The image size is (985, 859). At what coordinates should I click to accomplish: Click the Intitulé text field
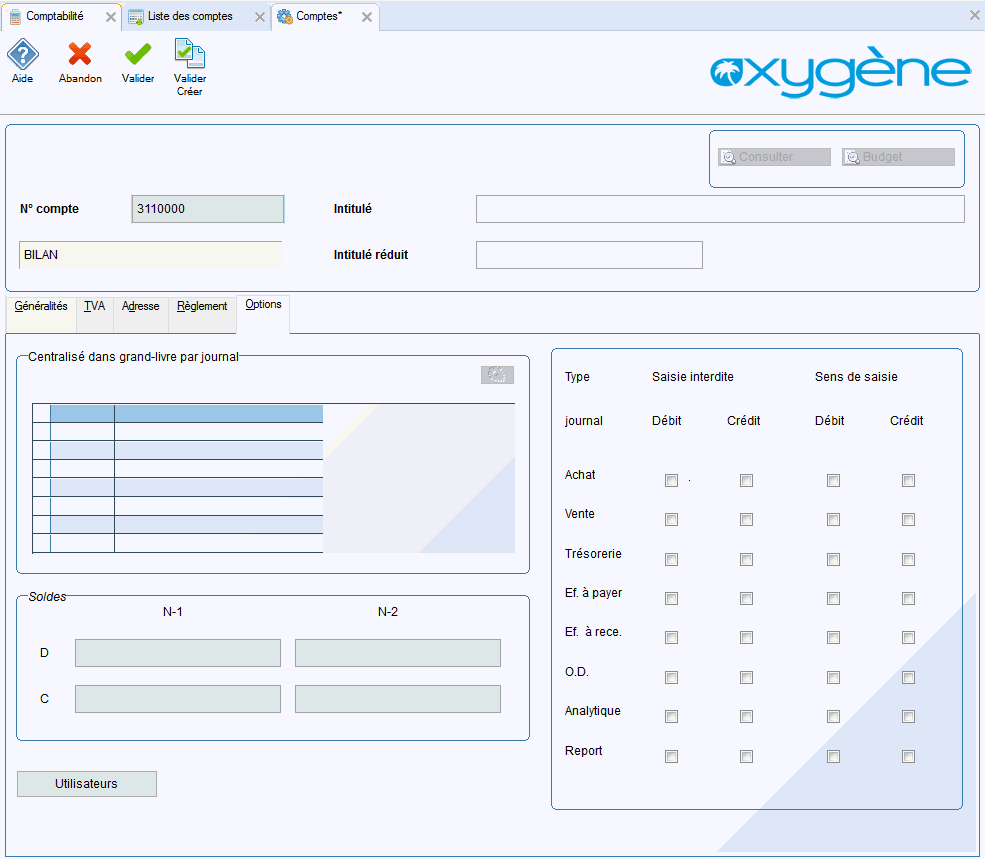(720, 209)
